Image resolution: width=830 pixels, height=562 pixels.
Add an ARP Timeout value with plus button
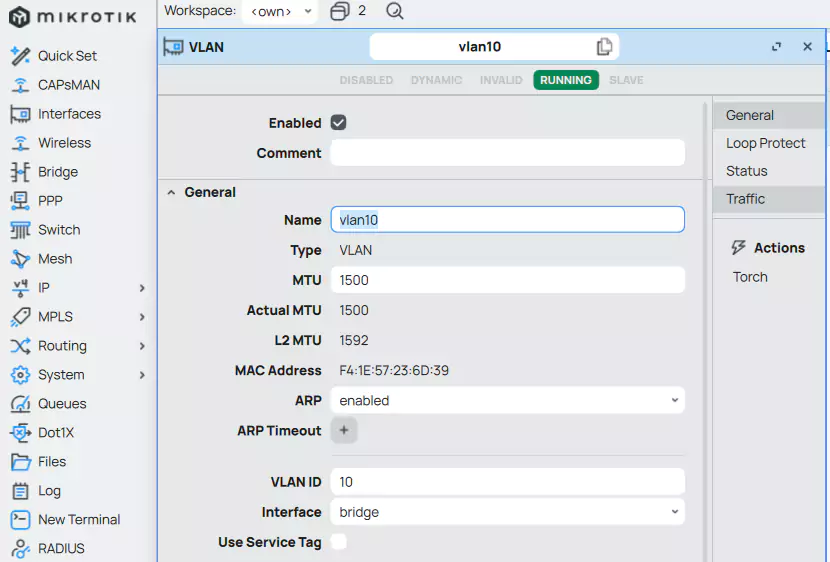344,431
